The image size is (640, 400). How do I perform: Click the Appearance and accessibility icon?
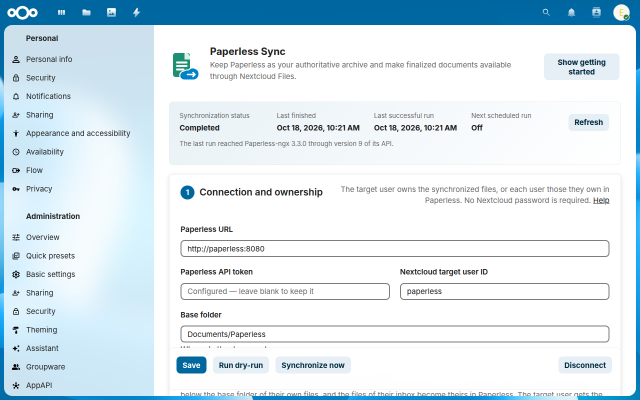click(x=16, y=133)
